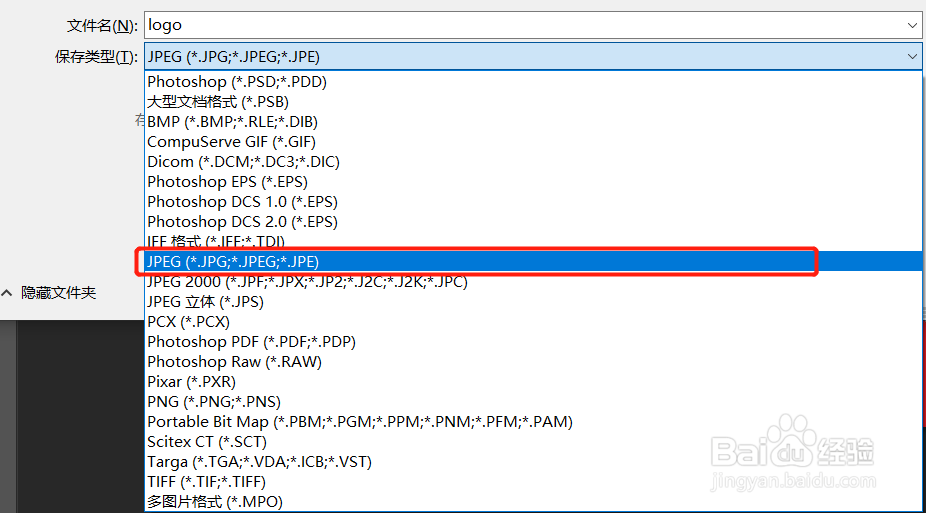Pick Photoshop Raw (*.RAW) format

click(533, 362)
